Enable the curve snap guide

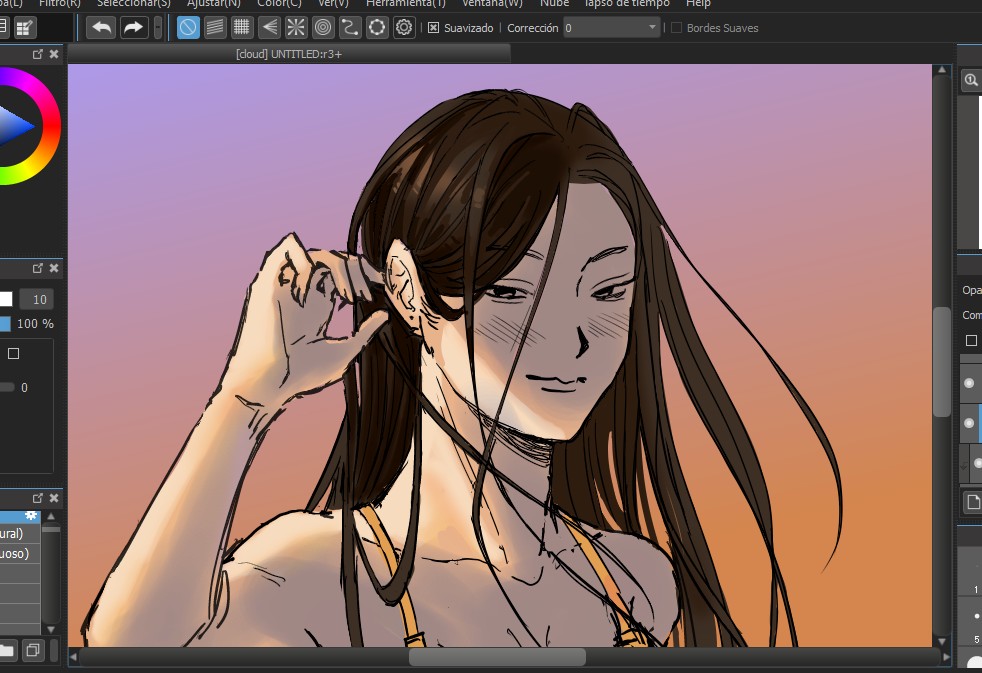(x=350, y=28)
